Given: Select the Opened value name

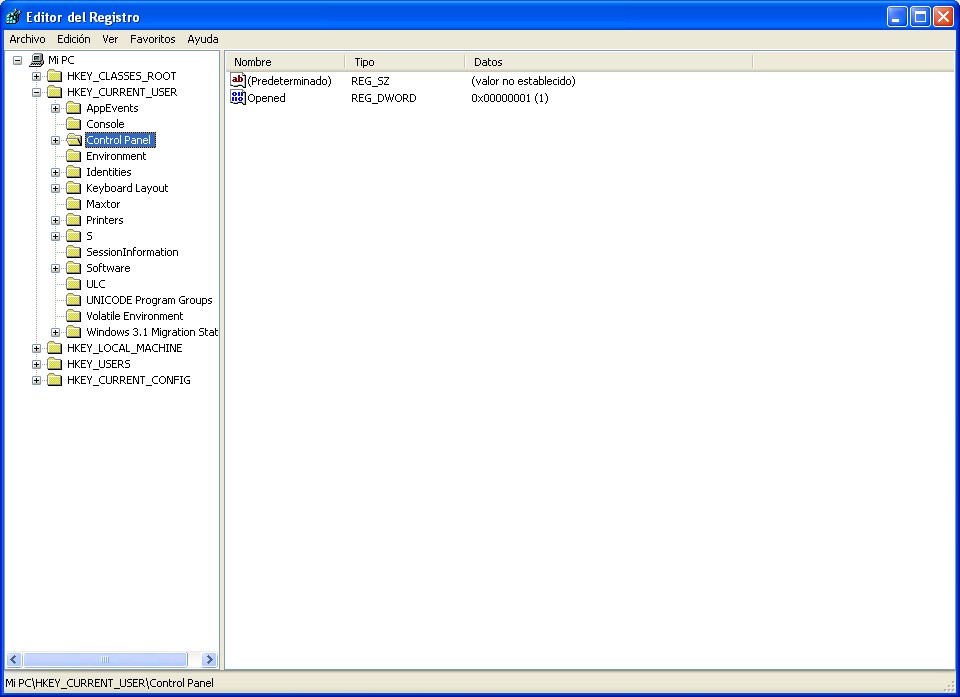Looking at the screenshot, I should tap(266, 98).
